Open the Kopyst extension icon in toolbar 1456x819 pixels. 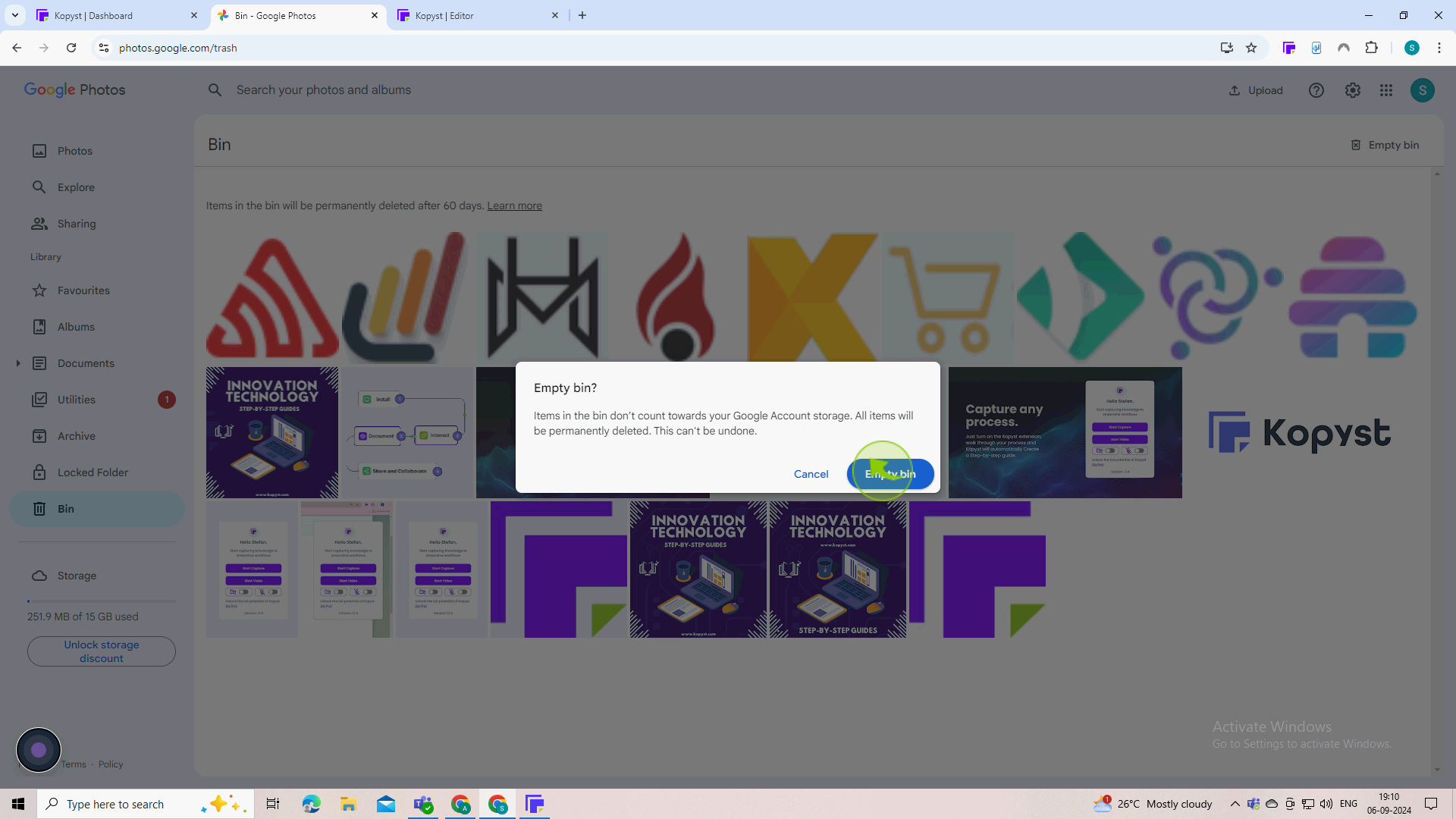[x=1289, y=48]
